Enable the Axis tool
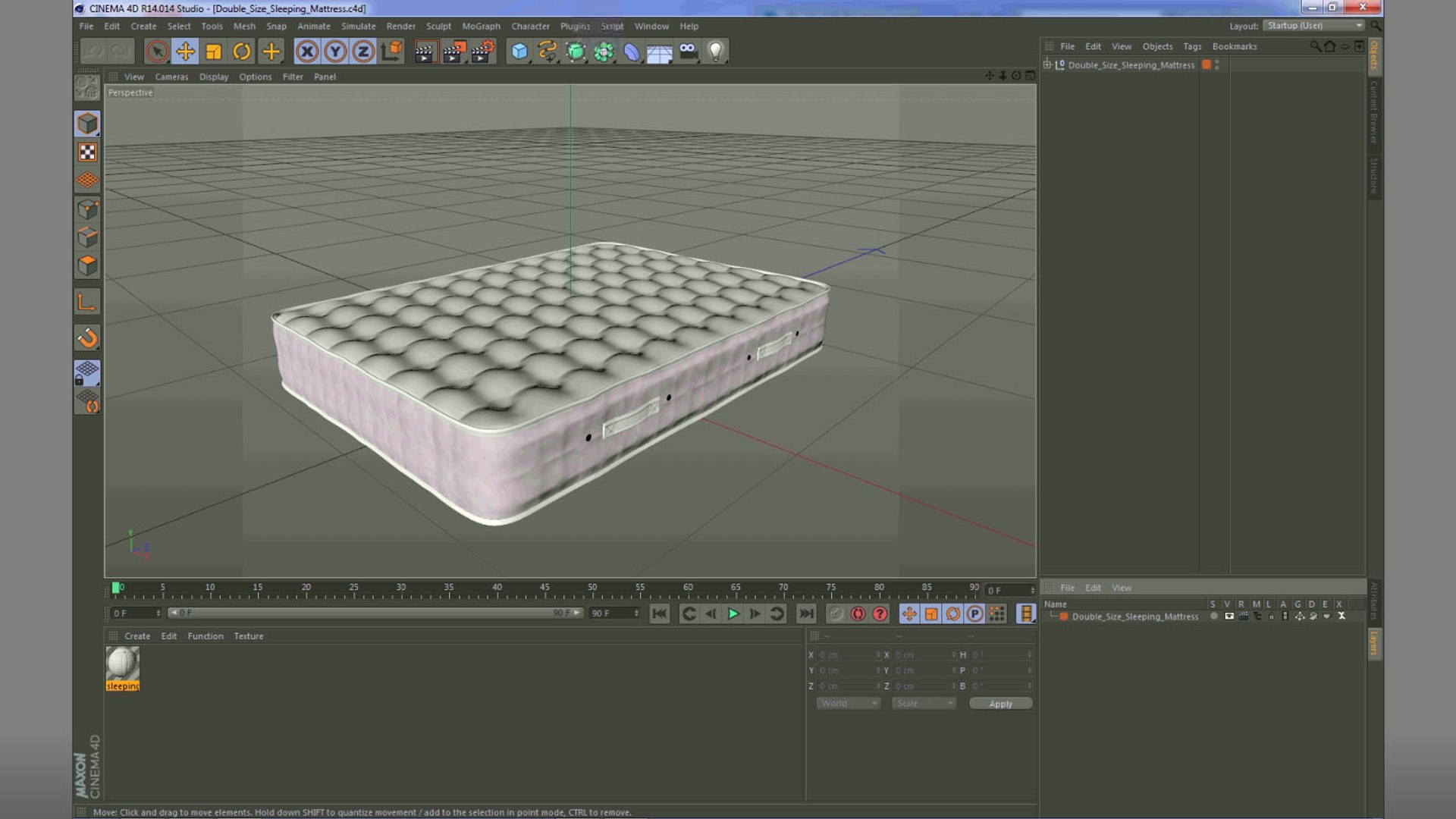The height and width of the screenshot is (819, 1456). (87, 303)
